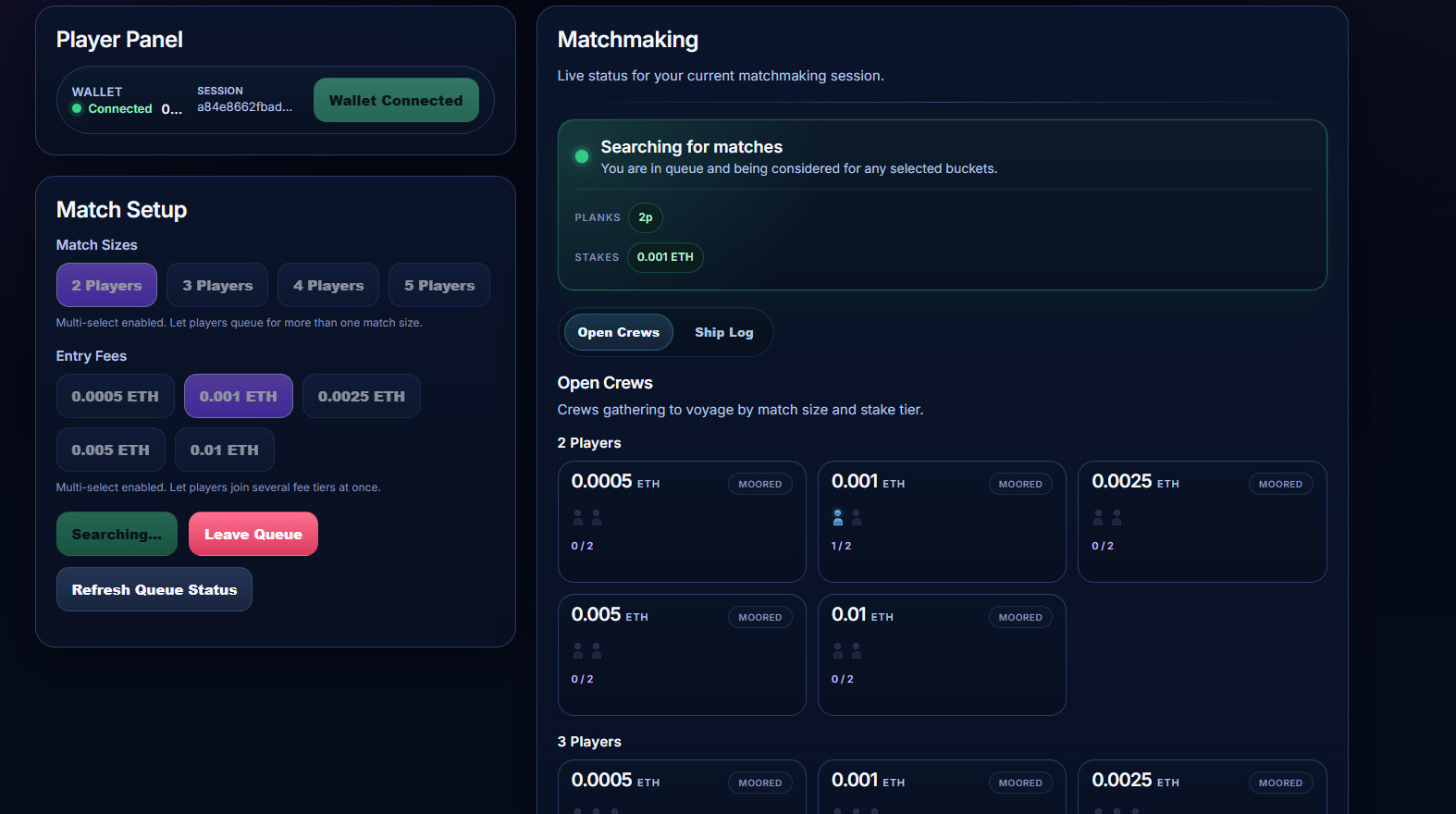
Task: Select the 0.0005 ETH entry fee
Action: pos(116,396)
